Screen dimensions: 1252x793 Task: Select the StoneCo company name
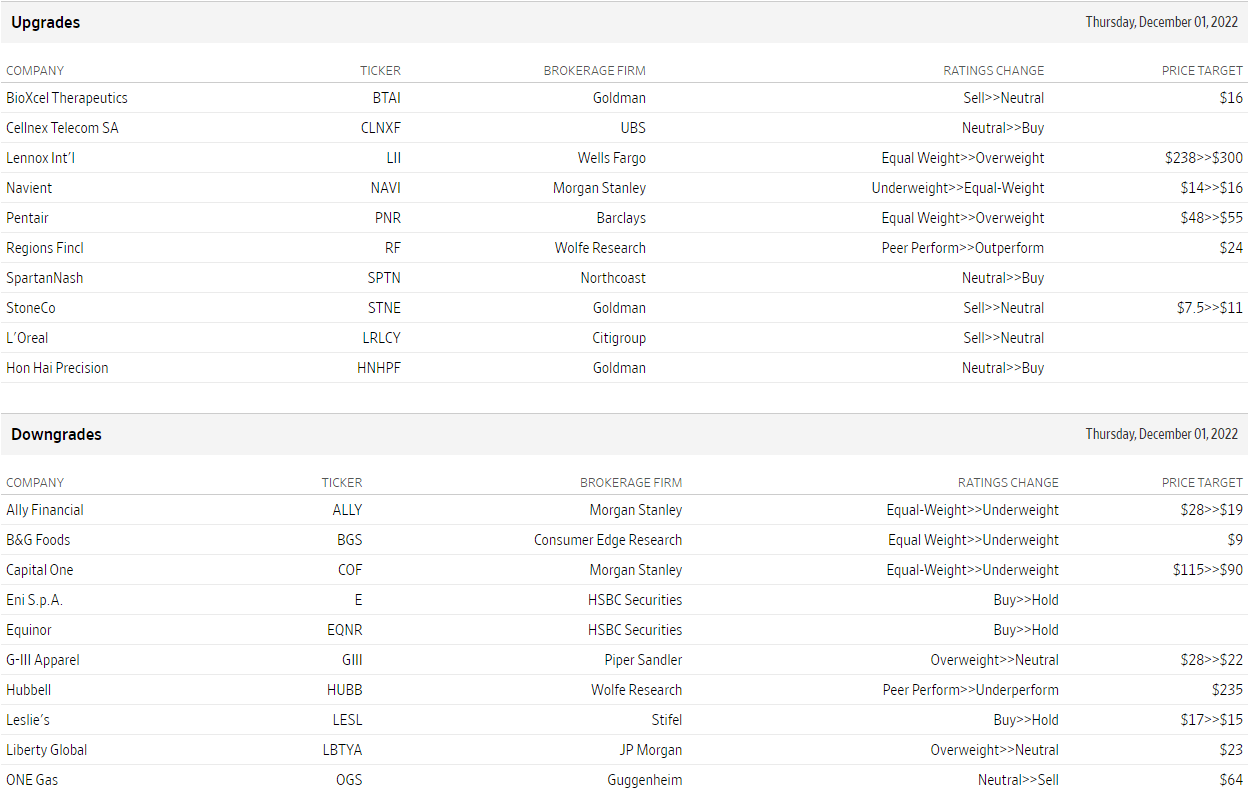[31, 308]
